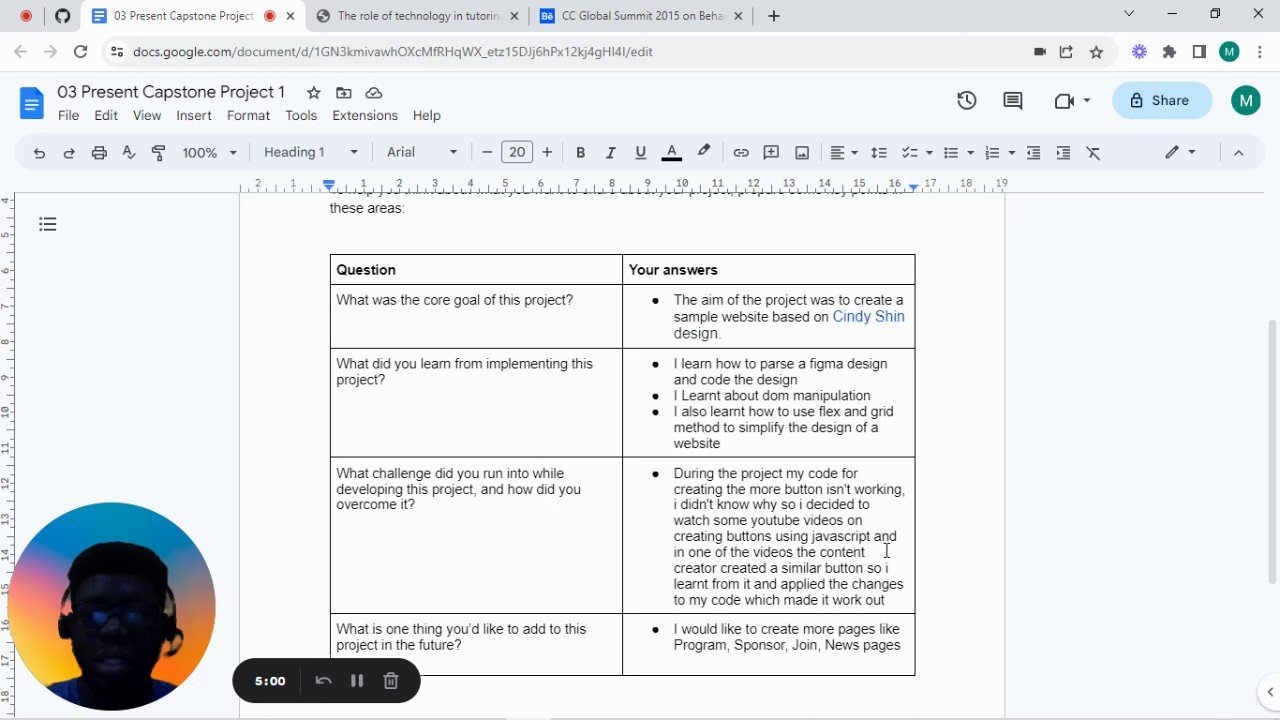Open the comment history panel

click(x=1013, y=100)
